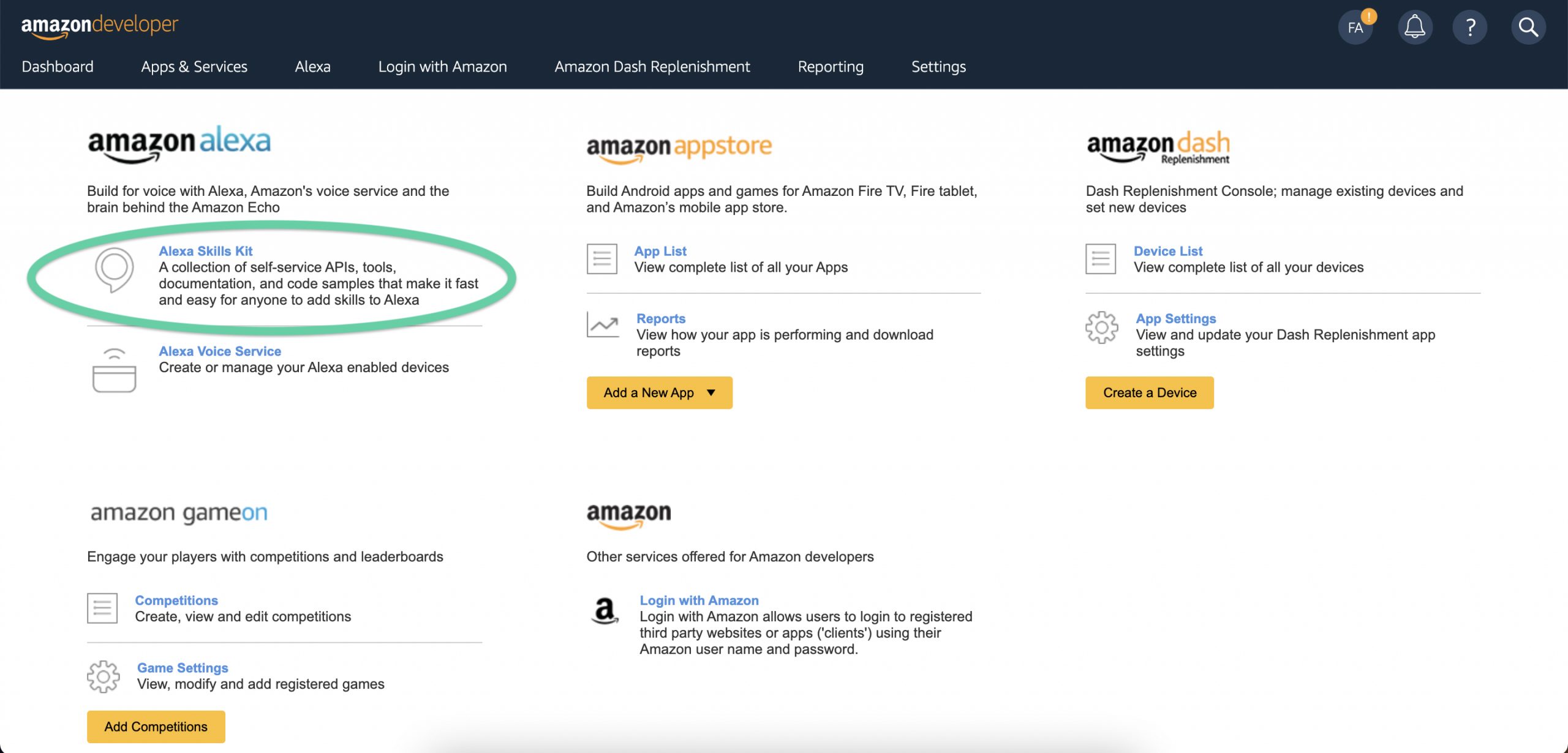Open the Reporting menu item
The width and height of the screenshot is (1568, 753).
tap(831, 66)
